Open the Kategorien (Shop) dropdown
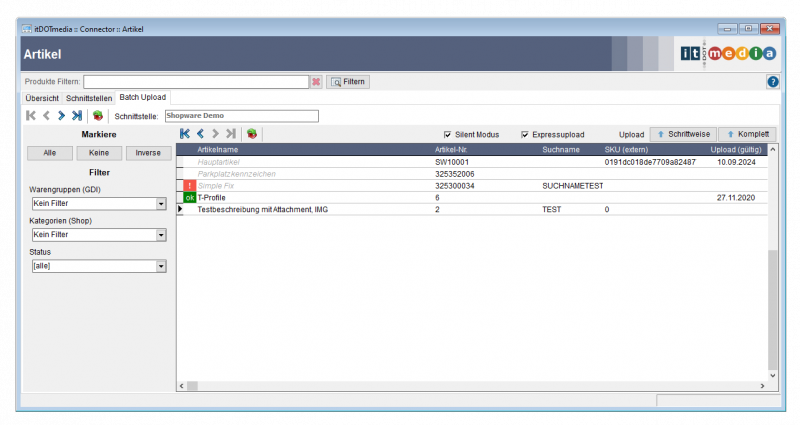The width and height of the screenshot is (800, 425). point(161,235)
